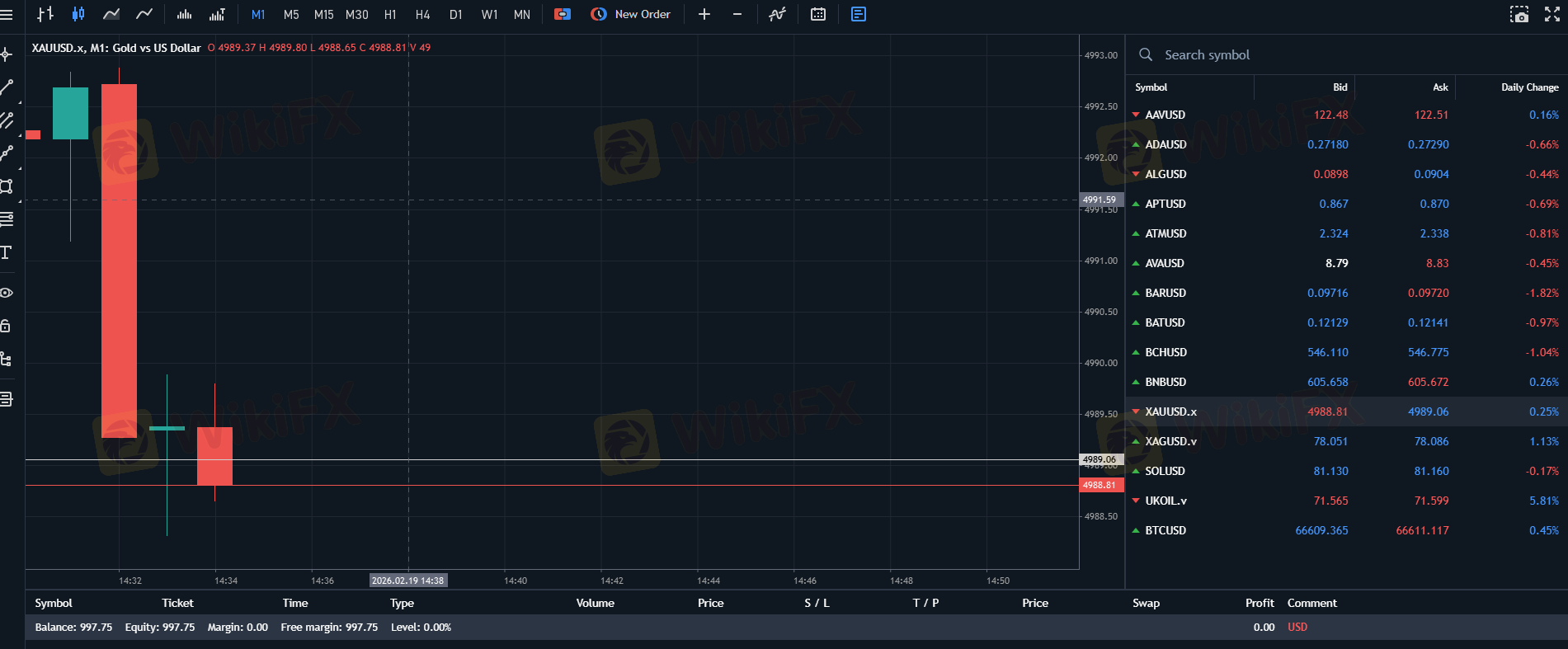Open the indicators list icon

777,14
